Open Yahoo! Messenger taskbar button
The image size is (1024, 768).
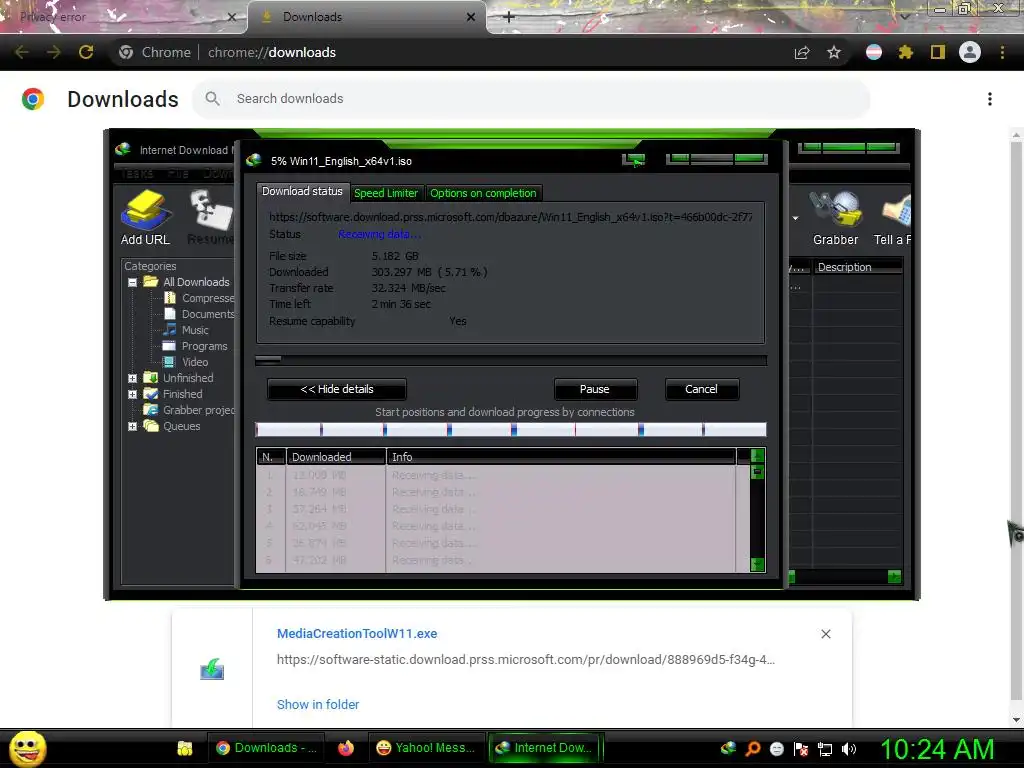428,748
